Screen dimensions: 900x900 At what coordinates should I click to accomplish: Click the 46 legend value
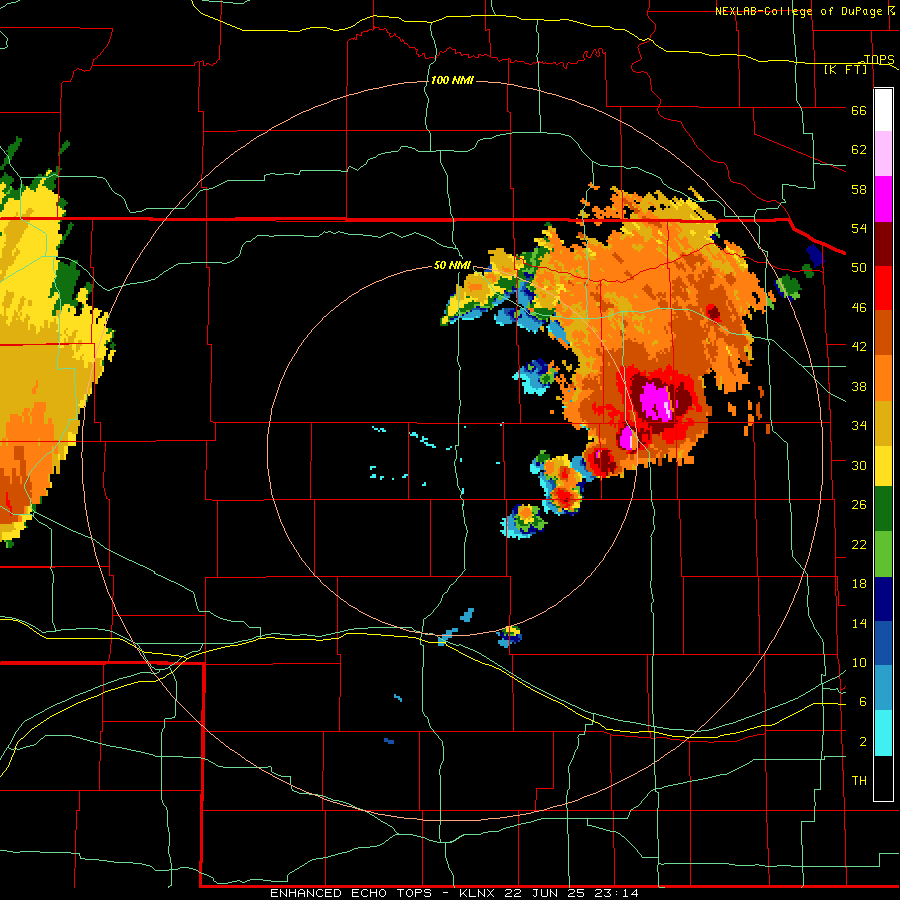coord(859,308)
